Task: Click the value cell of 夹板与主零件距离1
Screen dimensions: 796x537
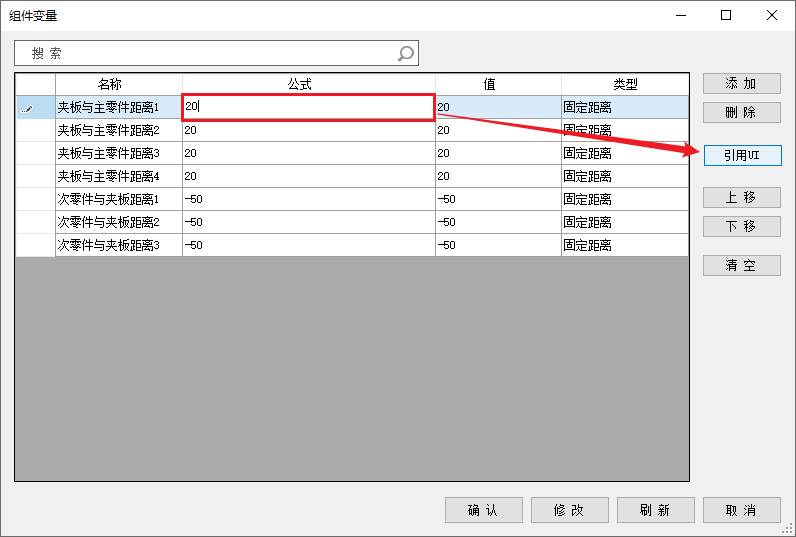Action: point(499,107)
